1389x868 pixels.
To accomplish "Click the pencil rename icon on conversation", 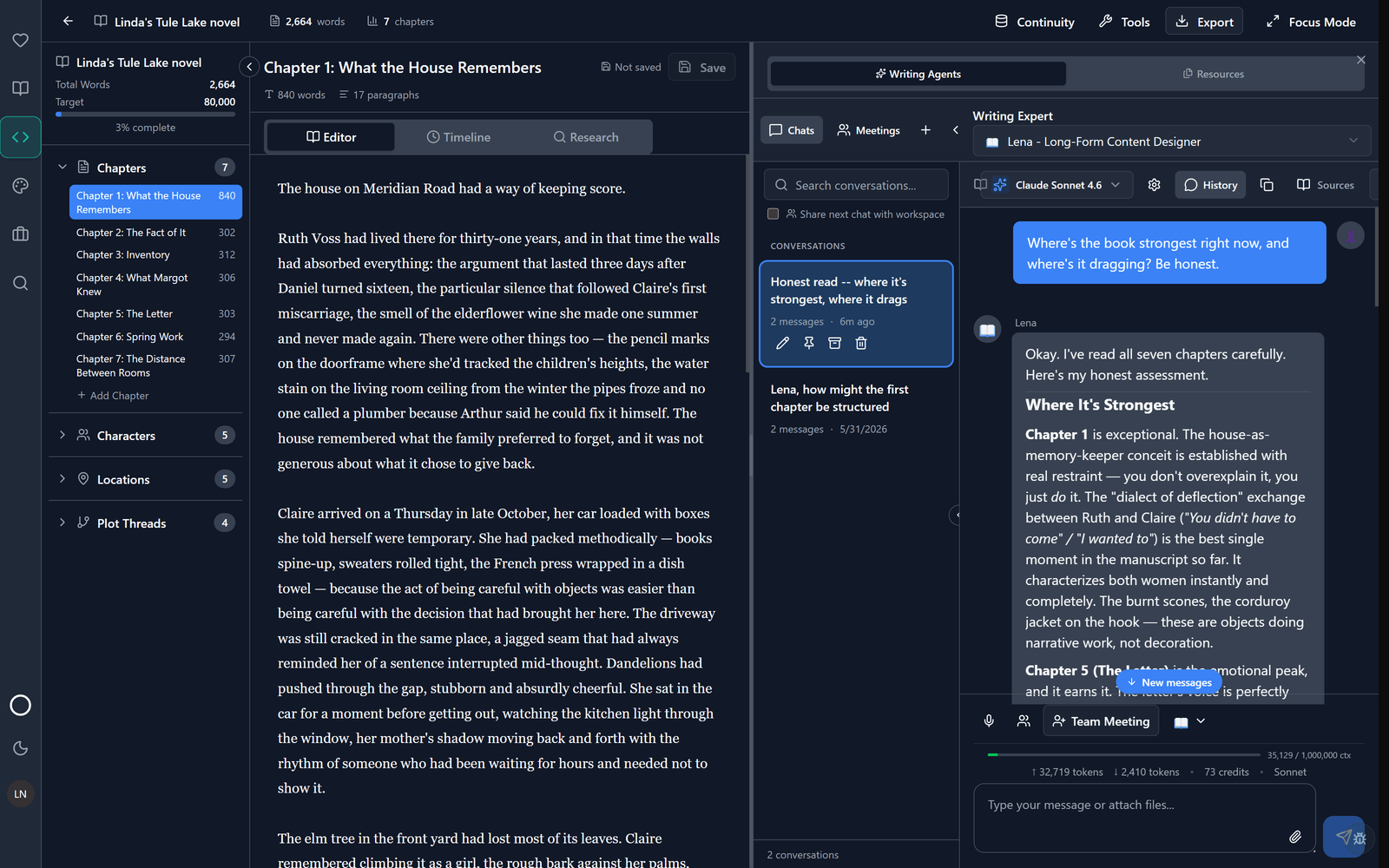I will click(x=782, y=343).
